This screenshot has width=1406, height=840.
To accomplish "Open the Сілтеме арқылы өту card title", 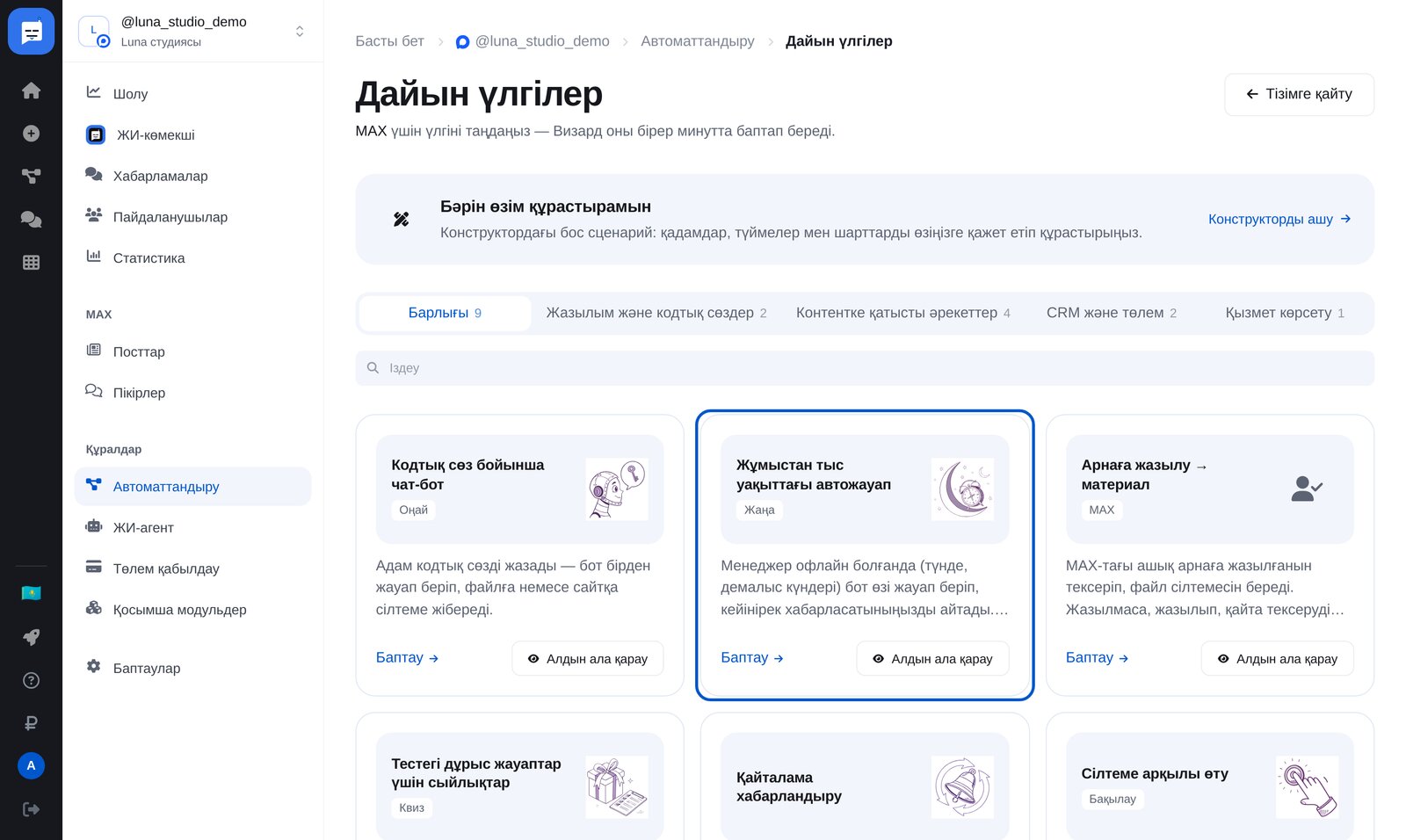I will pyautogui.click(x=1155, y=773).
